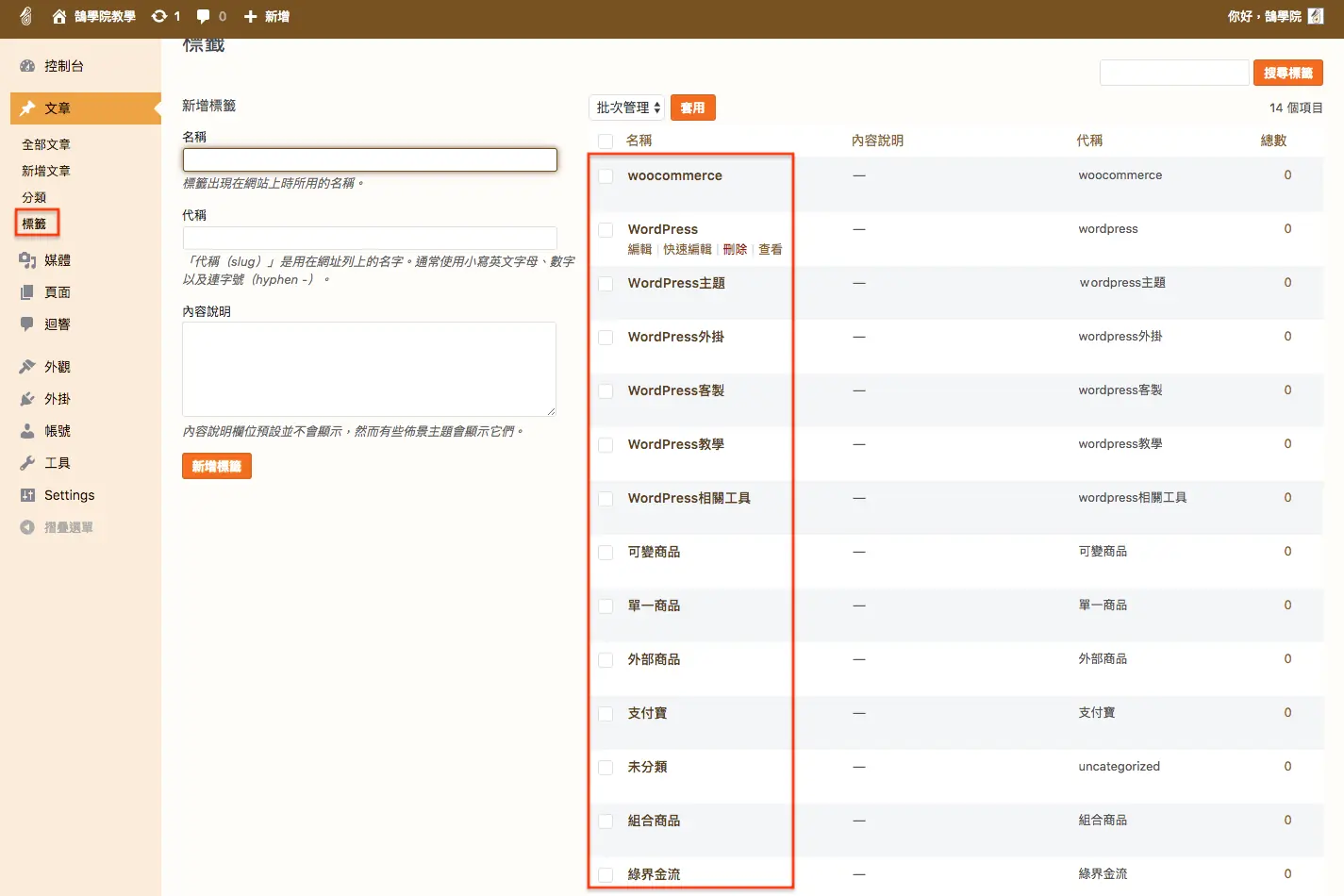Open the user avatar in admin bar
Viewport: 1344px width, 896px height.
(x=1316, y=16)
